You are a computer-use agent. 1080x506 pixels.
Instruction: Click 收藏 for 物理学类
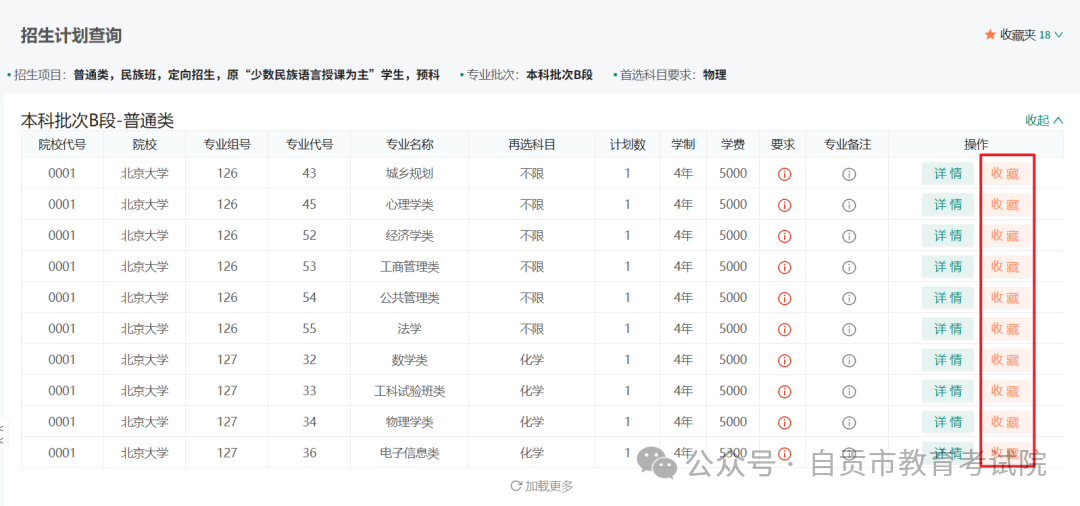(1005, 421)
